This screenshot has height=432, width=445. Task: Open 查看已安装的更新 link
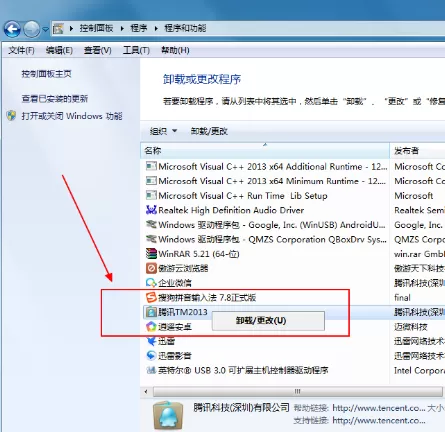click(55, 99)
